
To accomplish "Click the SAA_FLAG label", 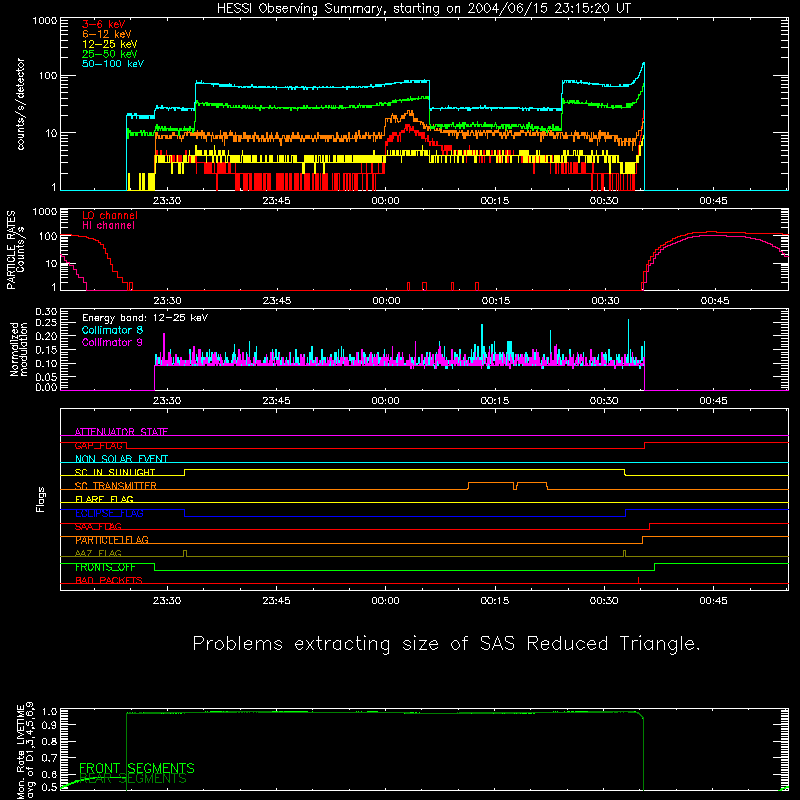I will point(98,526).
